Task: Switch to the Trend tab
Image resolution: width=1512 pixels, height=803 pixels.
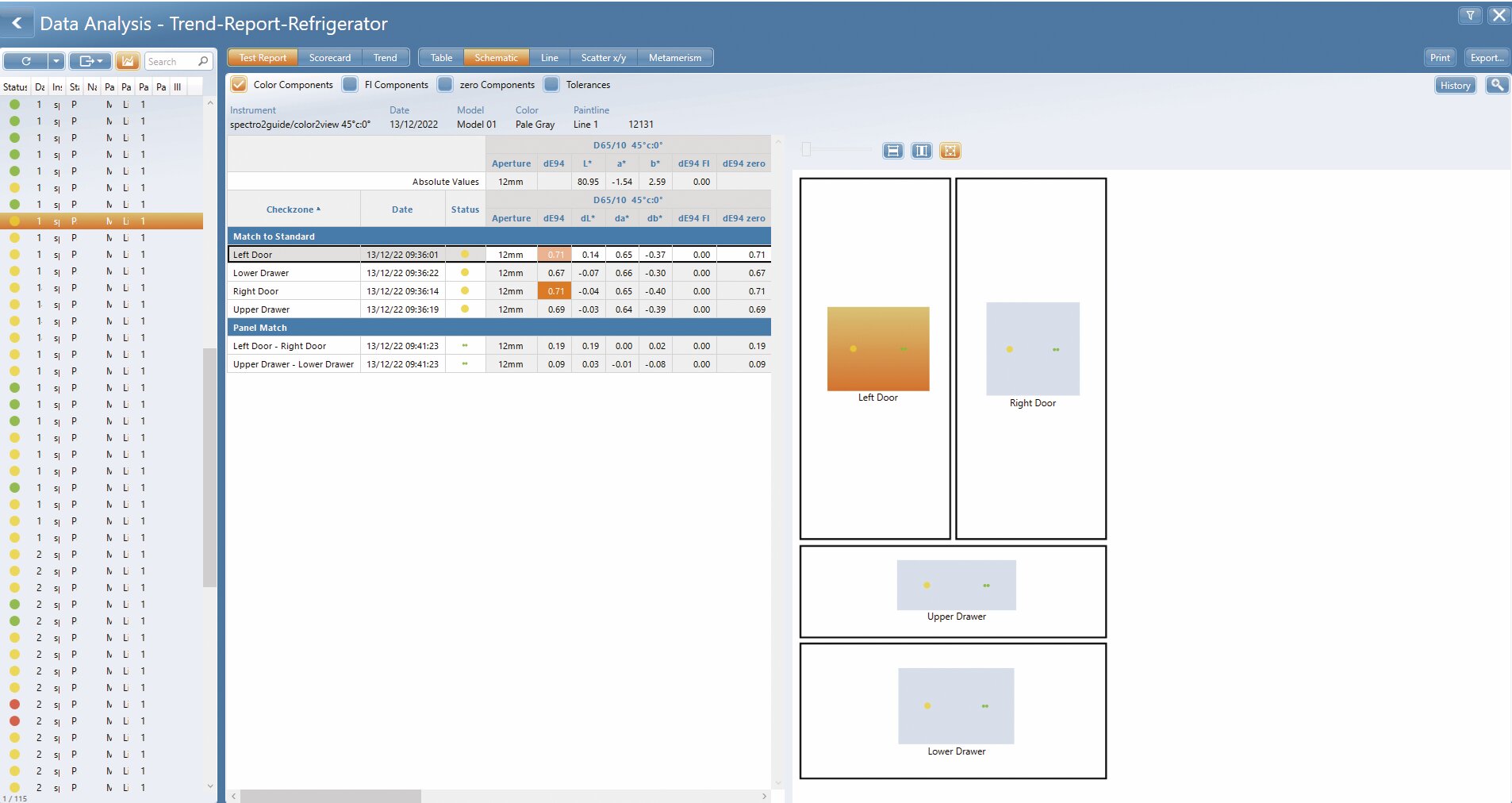Action: 386,57
